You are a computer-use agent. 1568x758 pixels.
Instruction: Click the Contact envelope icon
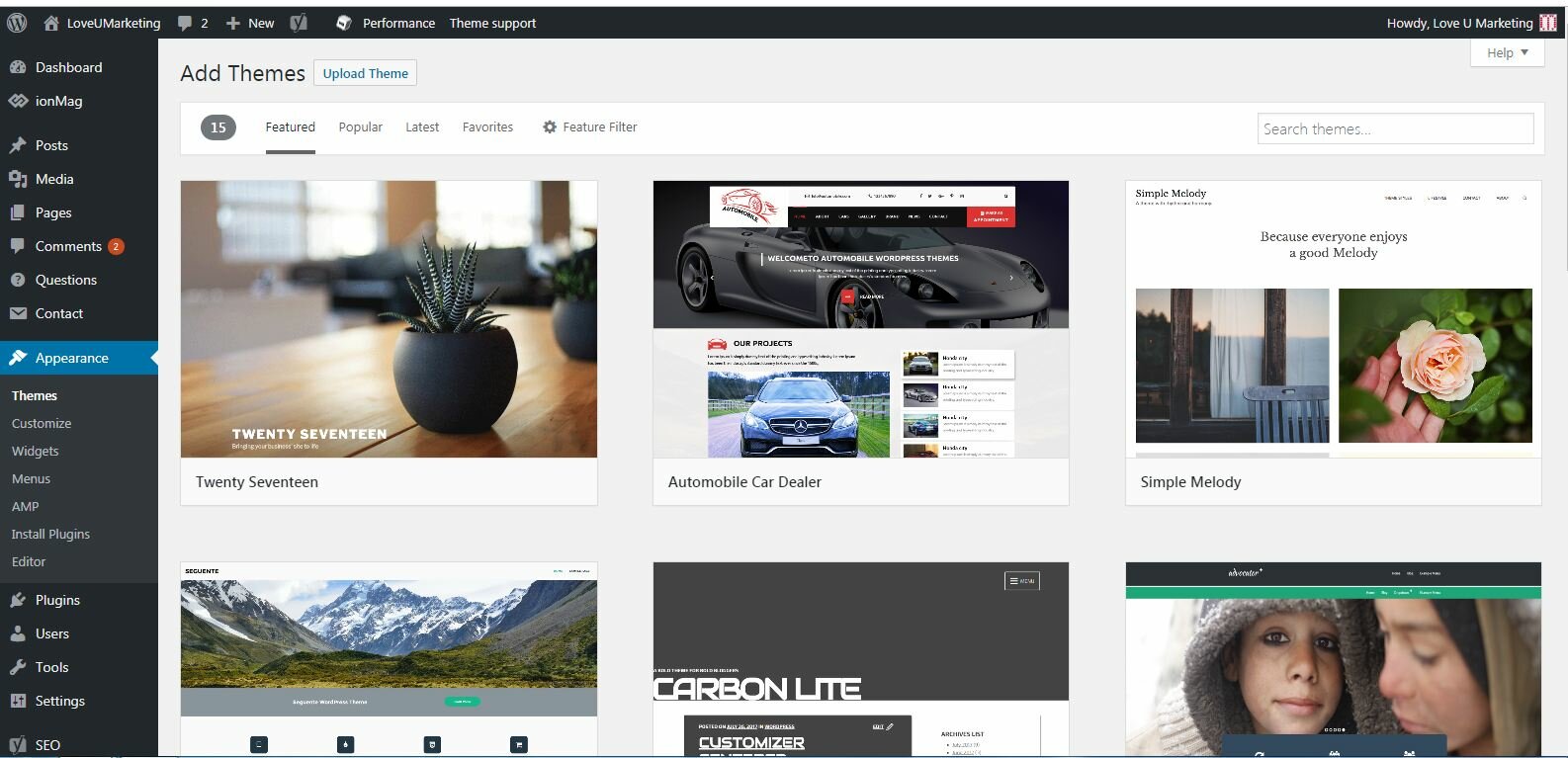18,313
